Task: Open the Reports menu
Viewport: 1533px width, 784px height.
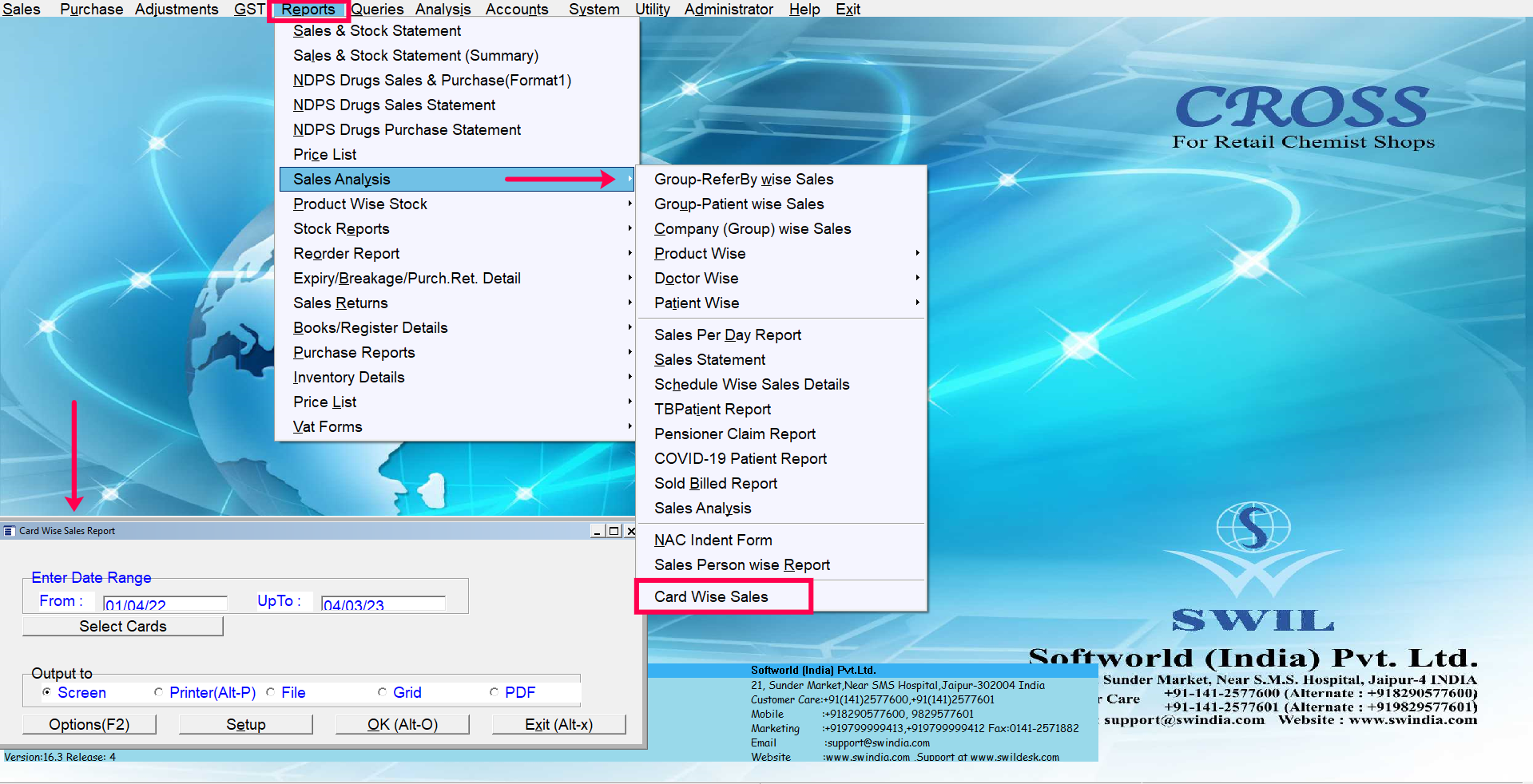Action: click(308, 10)
